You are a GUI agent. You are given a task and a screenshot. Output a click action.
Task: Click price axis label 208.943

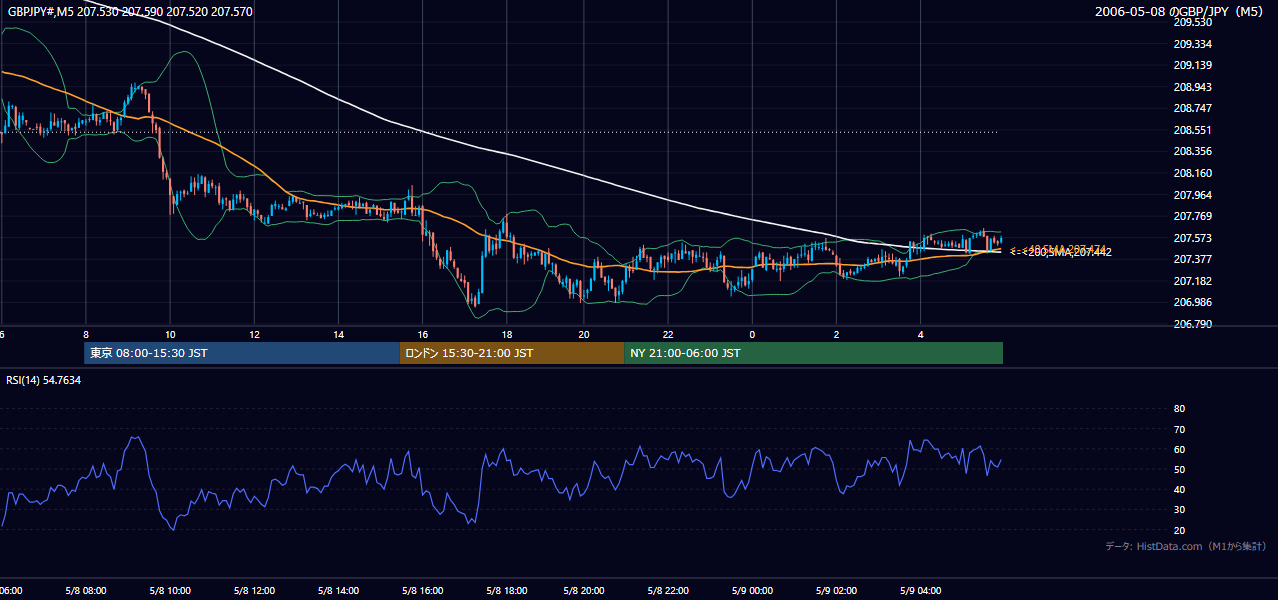click(x=1192, y=87)
